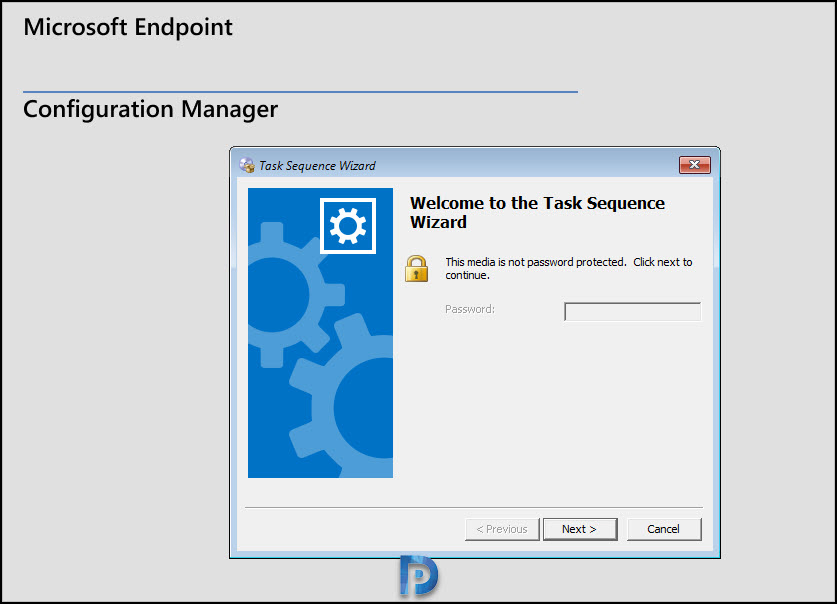Click the blue line under Microsoft Endpoint
This screenshot has height=604, width=837.
tap(300, 92)
